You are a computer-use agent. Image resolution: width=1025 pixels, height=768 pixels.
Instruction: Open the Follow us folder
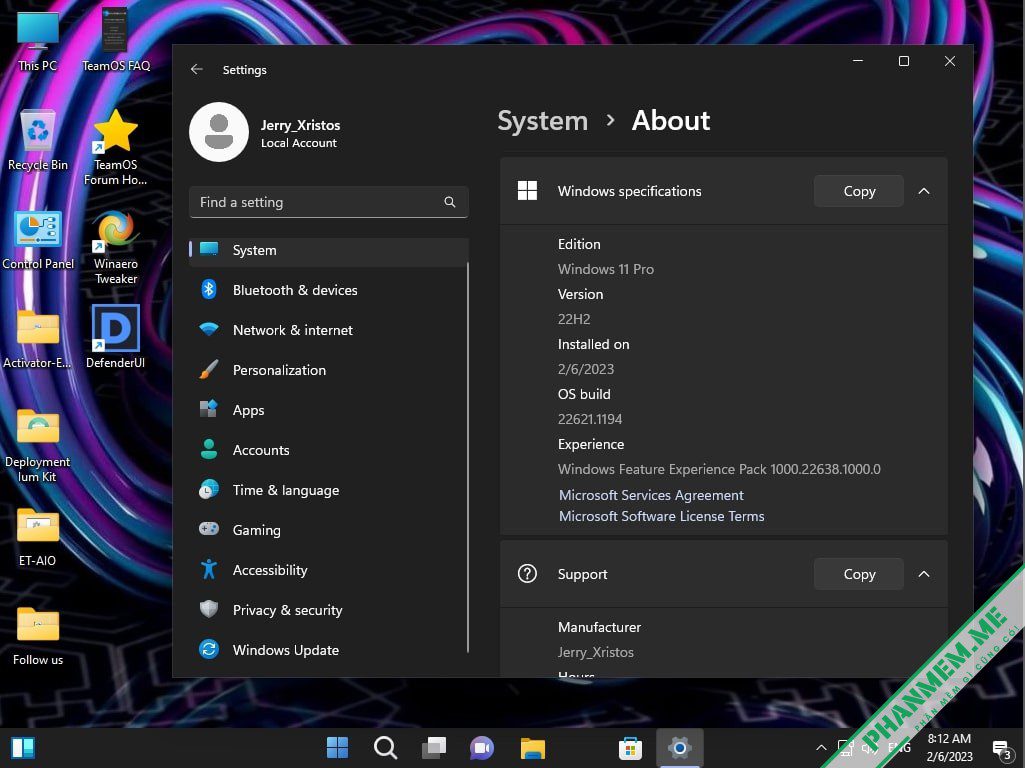coord(37,636)
